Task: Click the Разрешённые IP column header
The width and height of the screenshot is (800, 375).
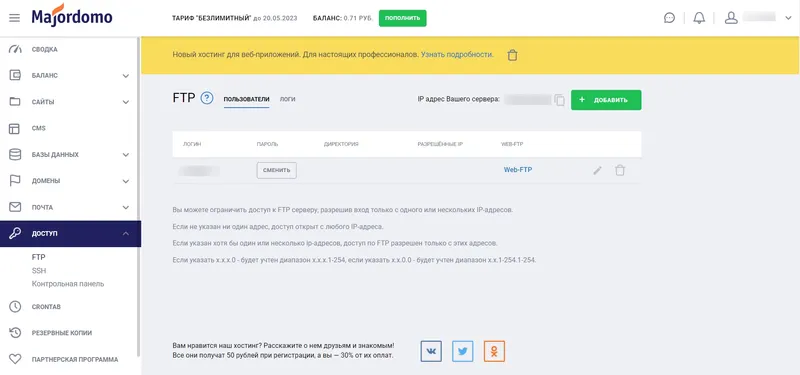Action: click(440, 144)
